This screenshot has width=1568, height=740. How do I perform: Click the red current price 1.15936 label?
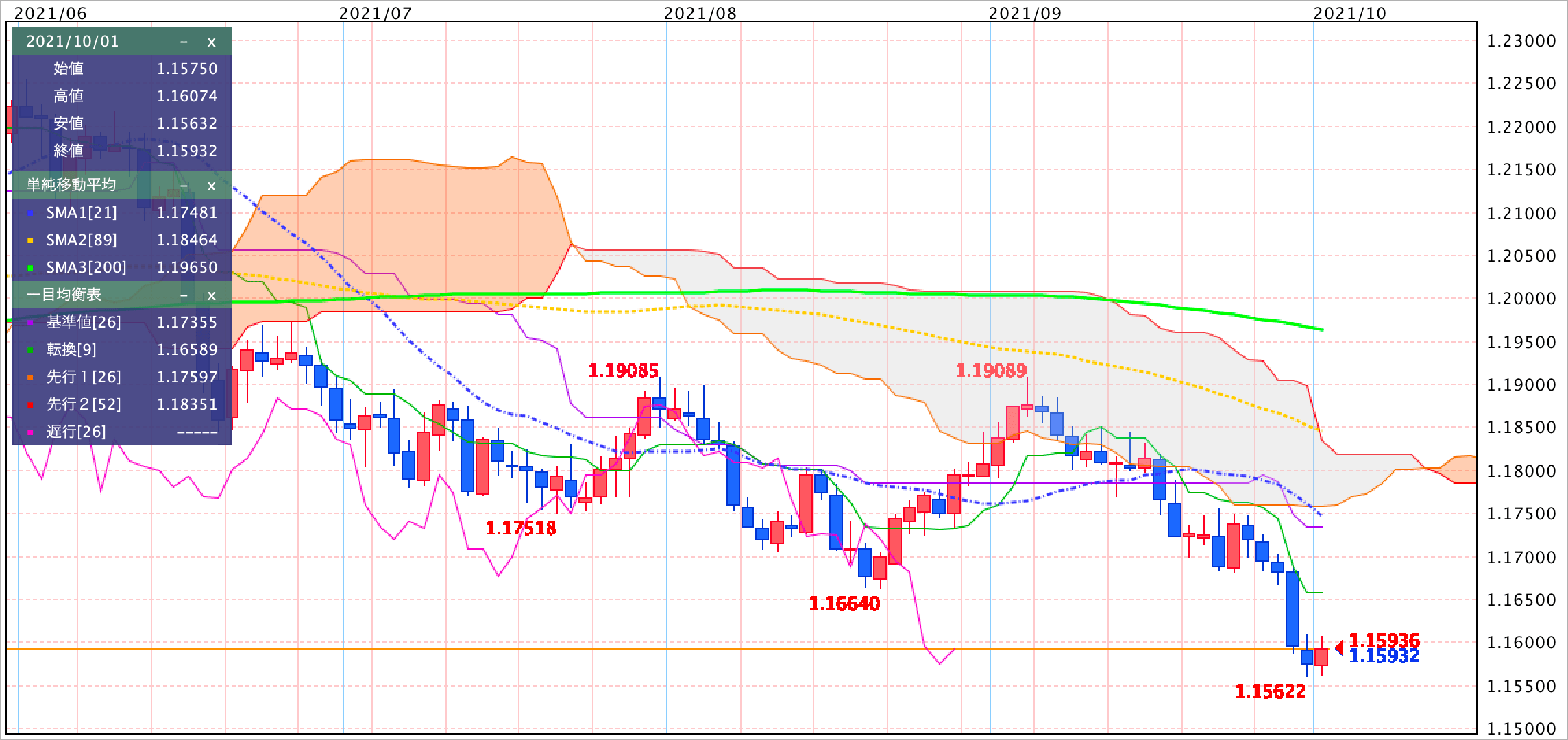[1384, 641]
